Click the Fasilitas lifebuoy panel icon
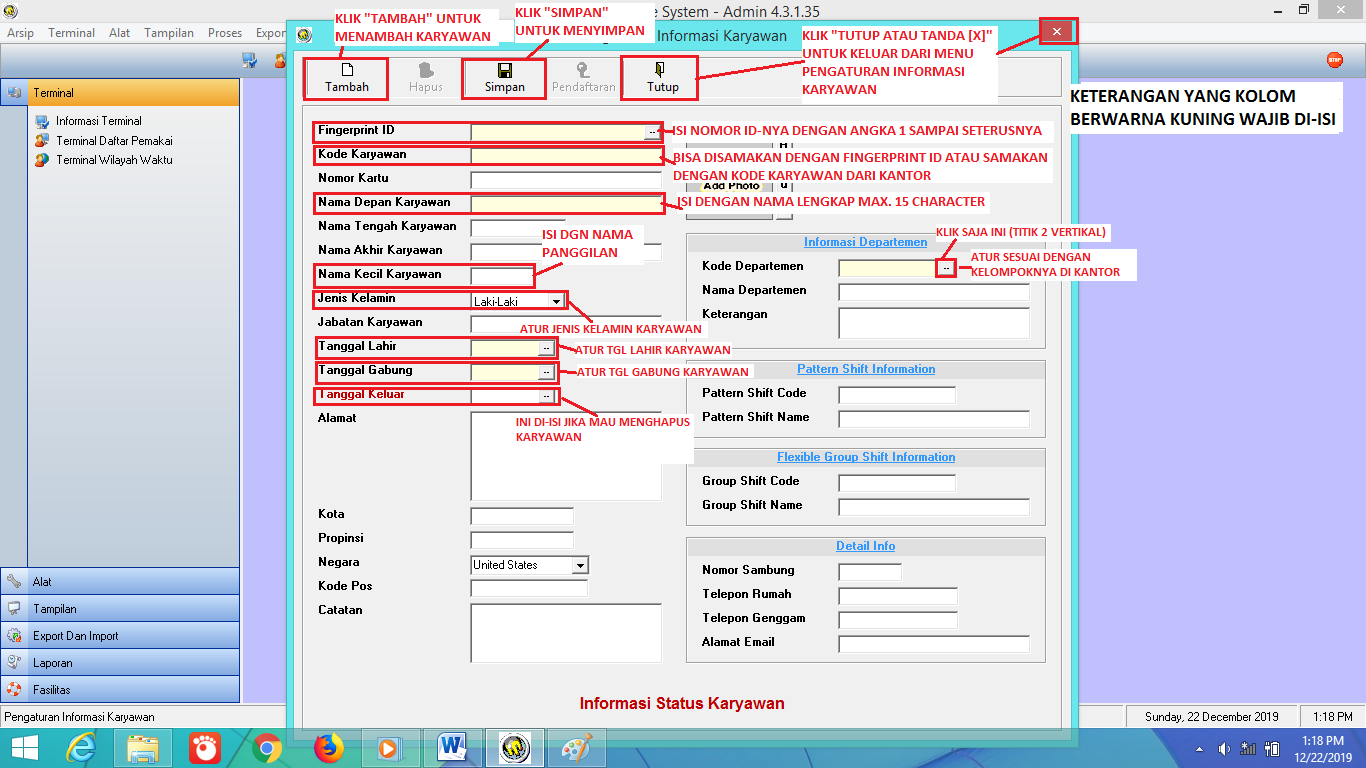The width and height of the screenshot is (1366, 768). 14,689
